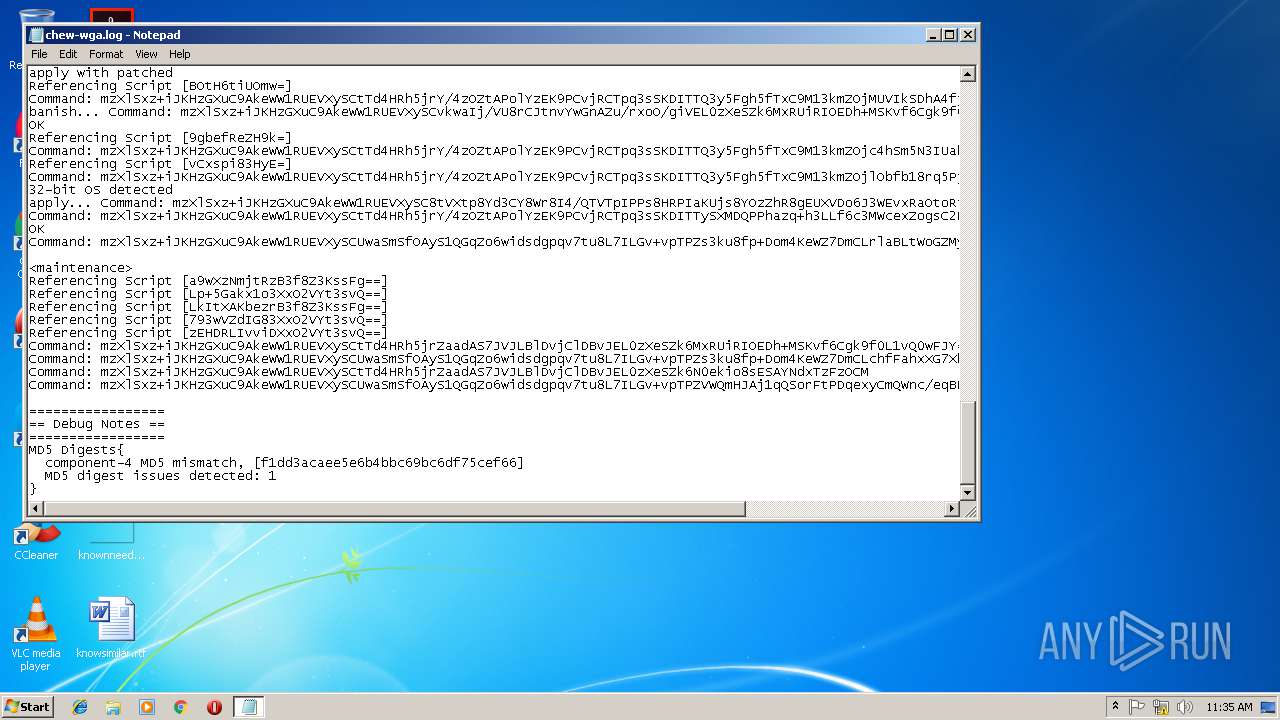
Task: Open the Help menu
Action: coord(179,54)
